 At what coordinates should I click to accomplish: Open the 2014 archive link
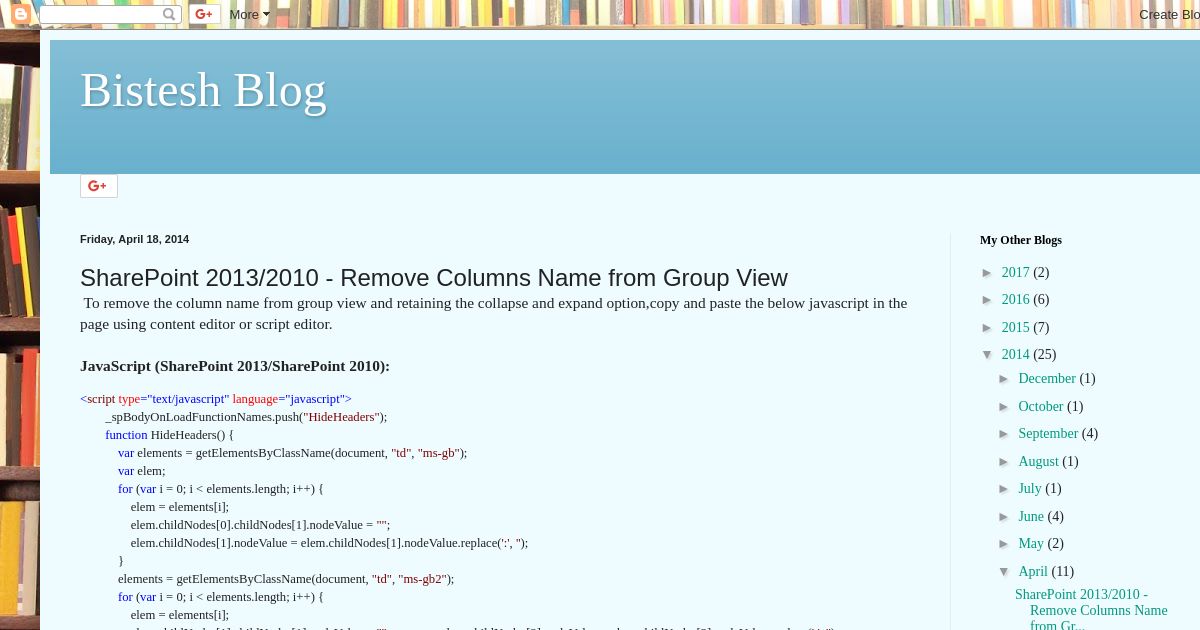1015,354
